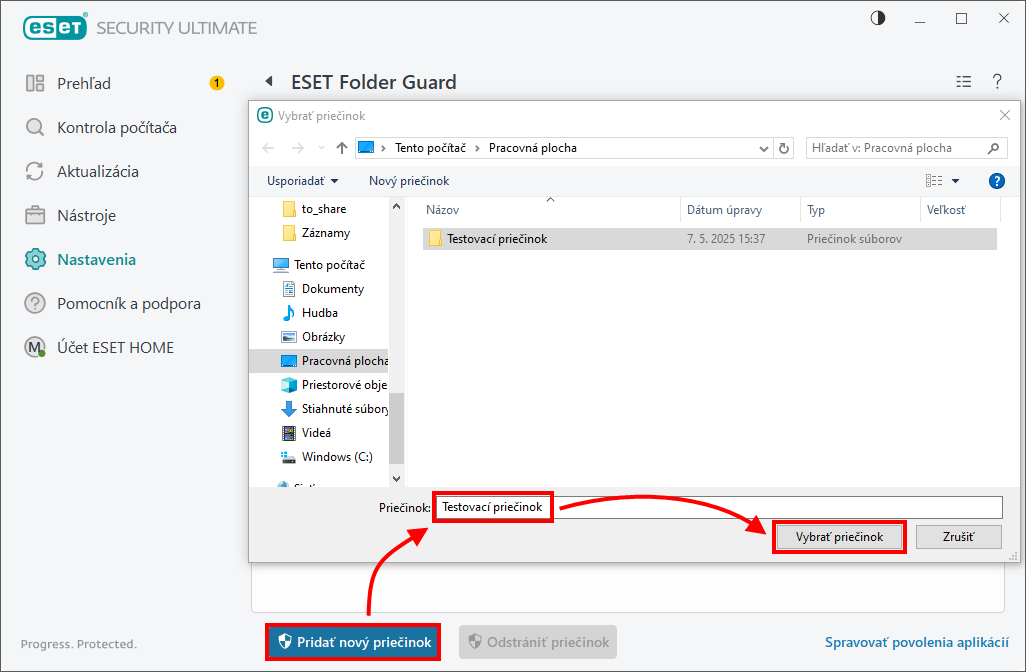Click the yellow notification badge on Prehľad
This screenshot has height=672, width=1026.
[x=217, y=83]
